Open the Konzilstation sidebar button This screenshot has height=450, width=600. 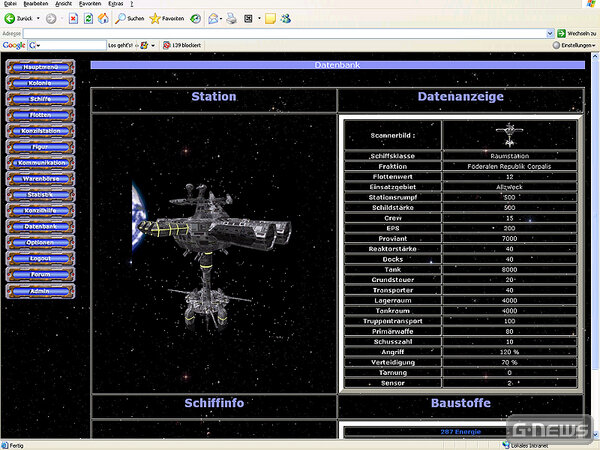41,131
